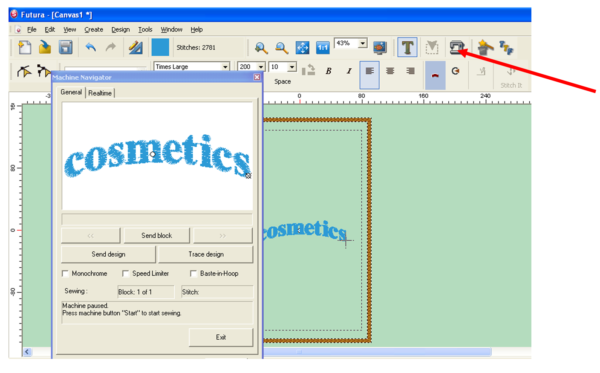Select the arc text baseline icon

[435, 75]
